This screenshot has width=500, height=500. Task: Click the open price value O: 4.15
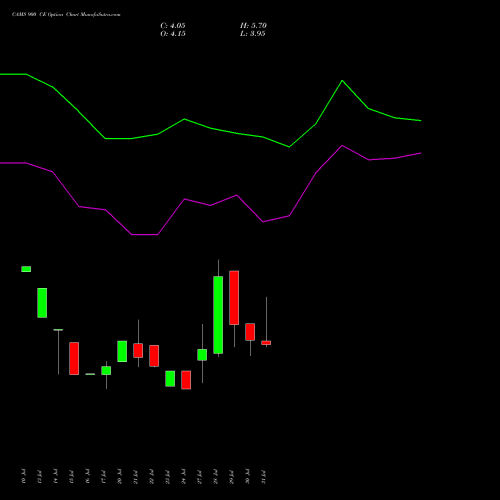173,34
